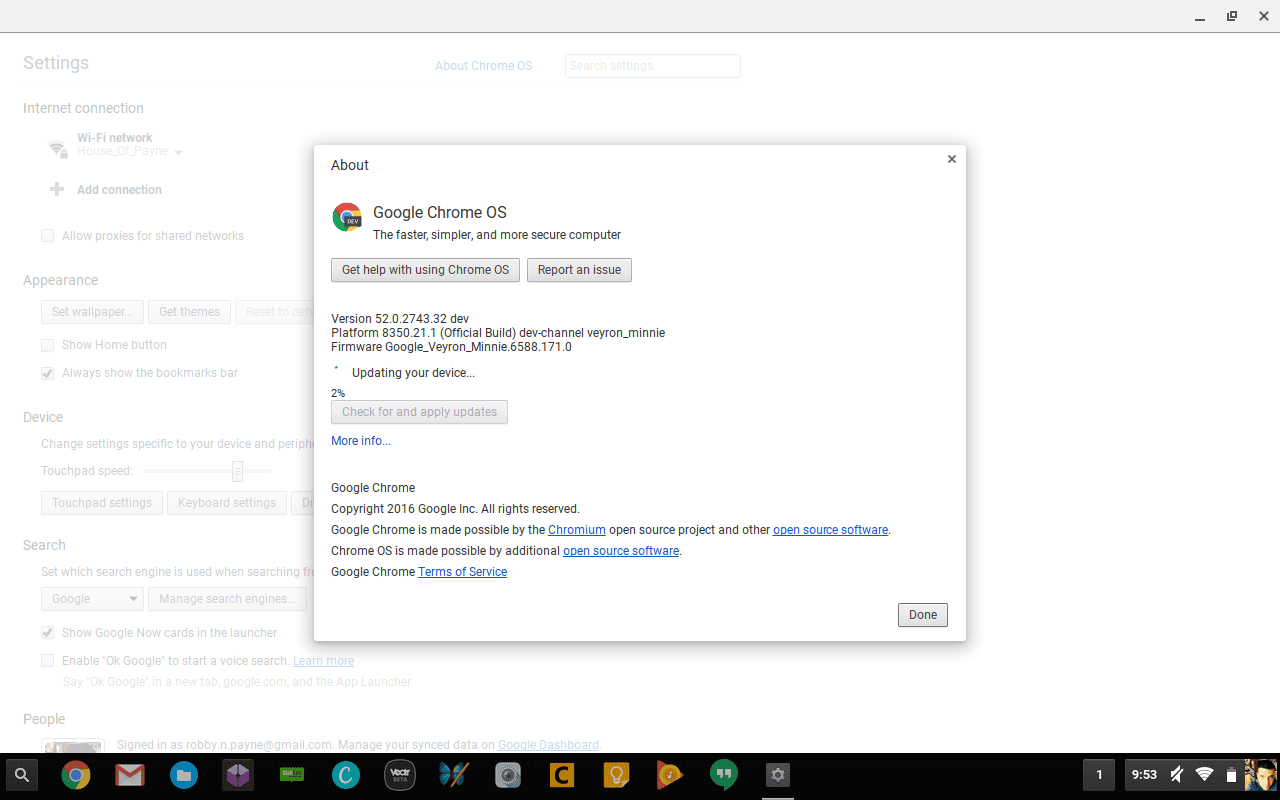The width and height of the screenshot is (1280, 800).
Task: Click the Done button
Action: coord(922,615)
